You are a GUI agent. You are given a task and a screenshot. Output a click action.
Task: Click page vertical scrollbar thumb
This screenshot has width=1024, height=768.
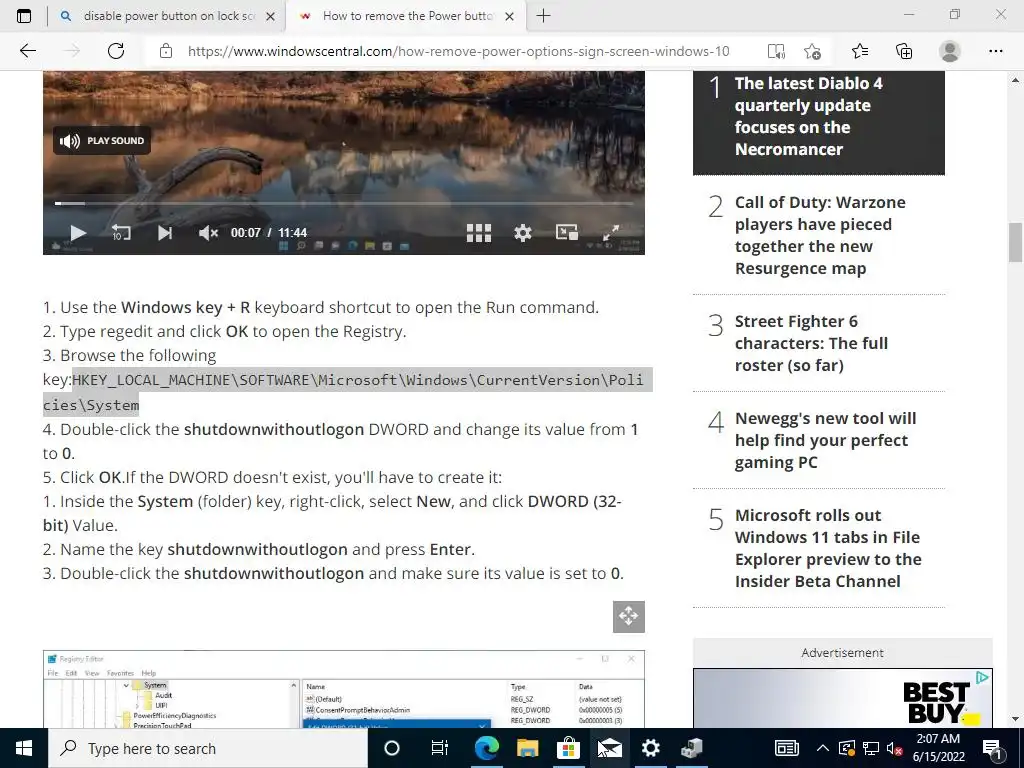coord(1015,242)
